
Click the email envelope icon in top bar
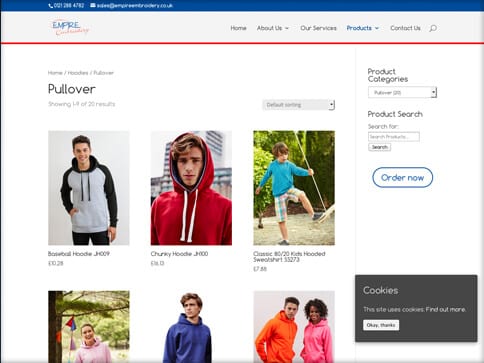(x=93, y=5)
